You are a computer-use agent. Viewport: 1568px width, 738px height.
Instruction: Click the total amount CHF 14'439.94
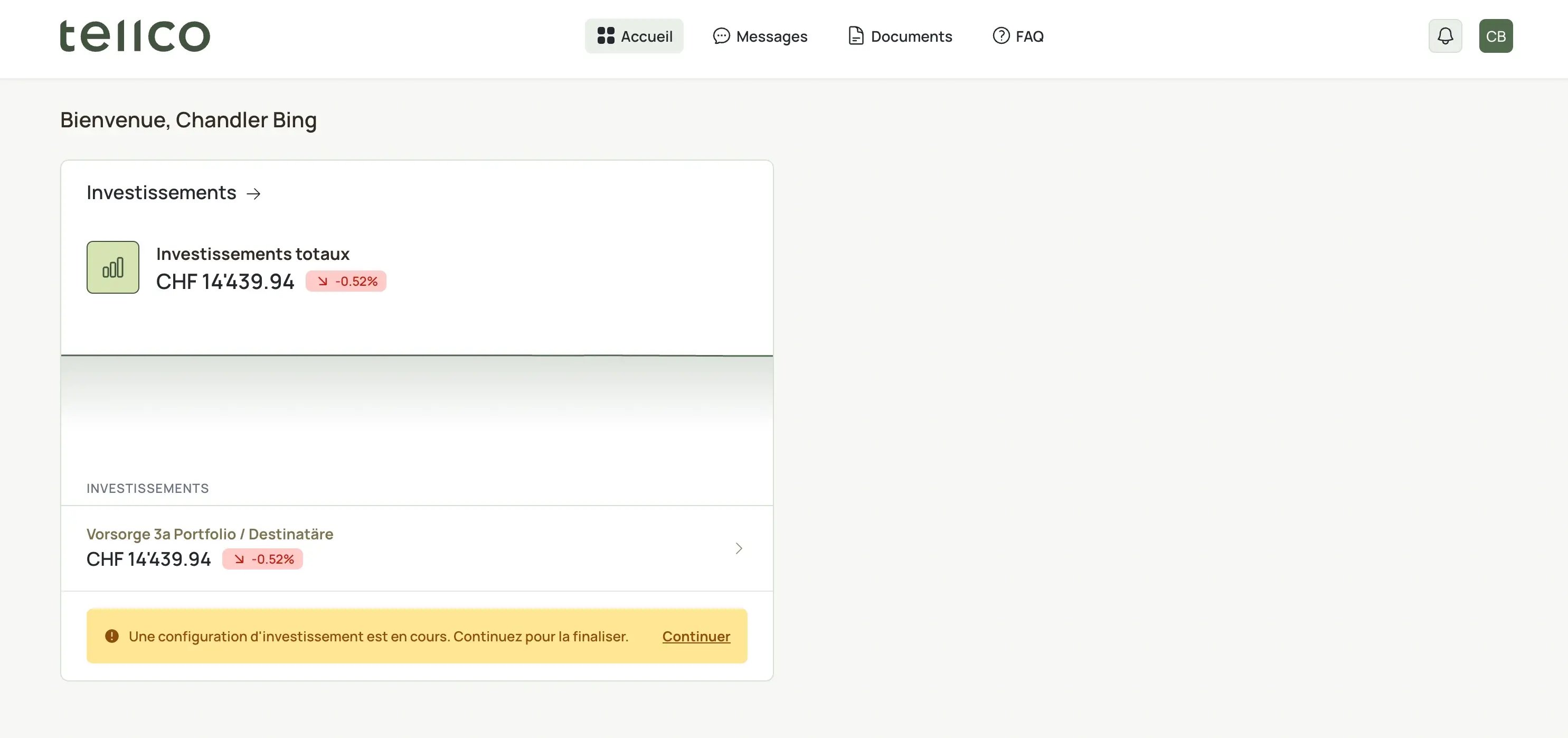225,282
